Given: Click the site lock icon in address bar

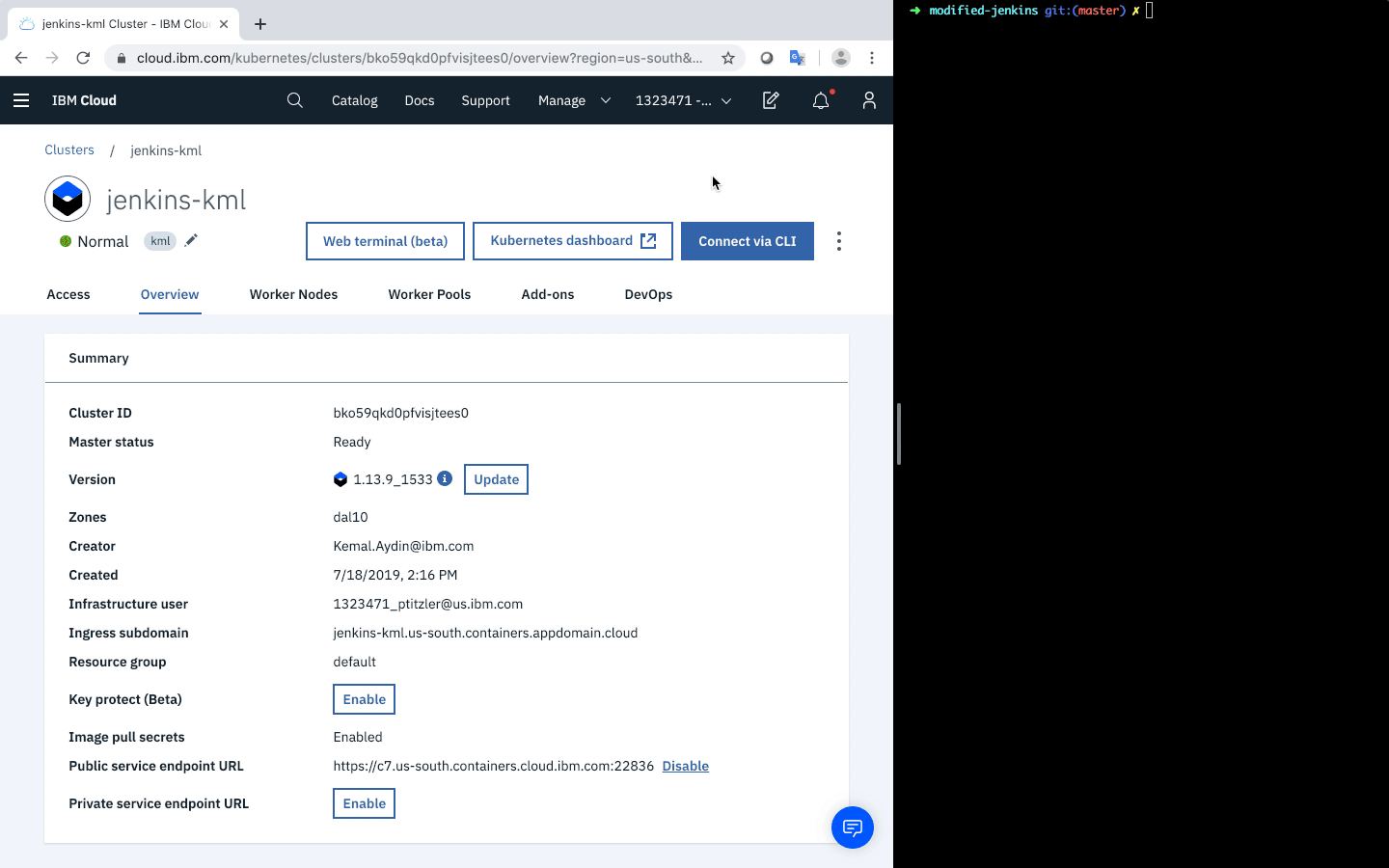Looking at the screenshot, I should 122,58.
